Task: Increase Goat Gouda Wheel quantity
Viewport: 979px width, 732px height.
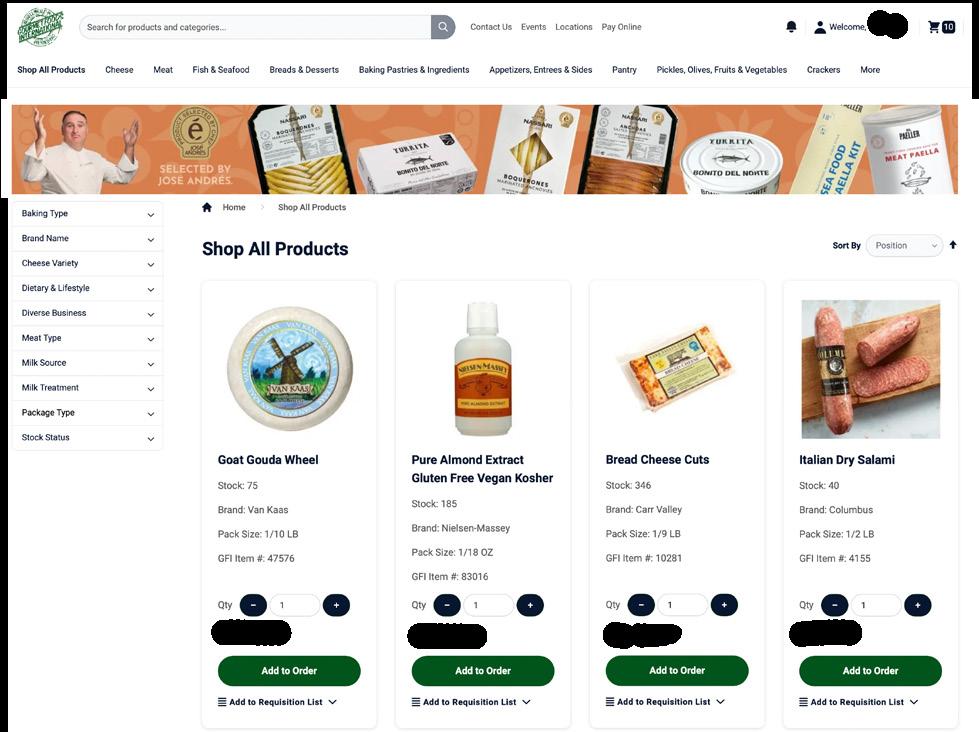Action: [x=337, y=605]
